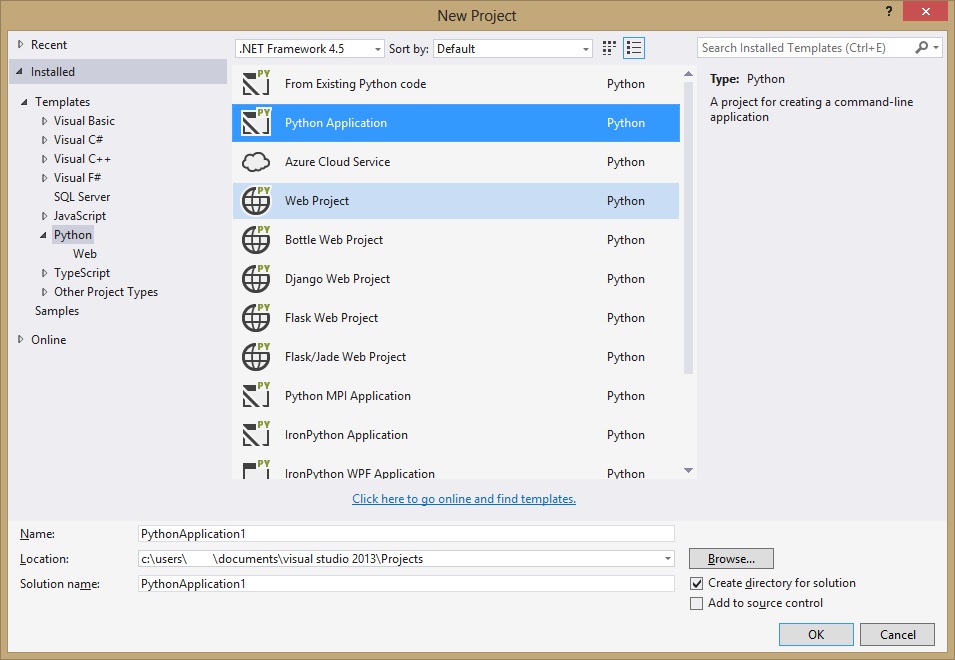Viewport: 955px width, 660px height.
Task: Select Bottle Web Project template name
Action: pyautogui.click(x=334, y=240)
